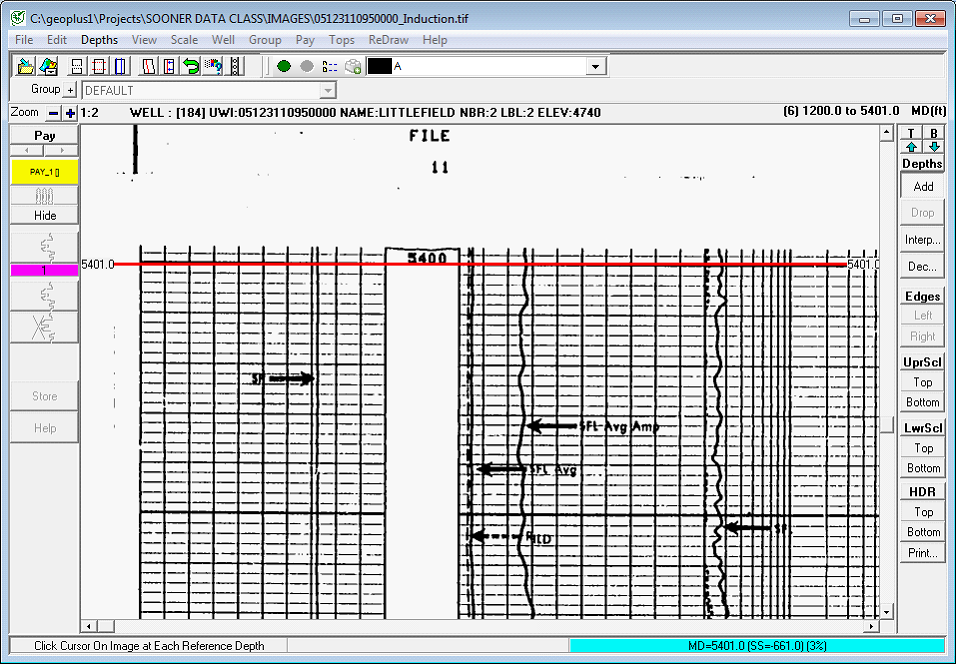Open the Tops menu
This screenshot has width=957, height=665.
tap(341, 40)
